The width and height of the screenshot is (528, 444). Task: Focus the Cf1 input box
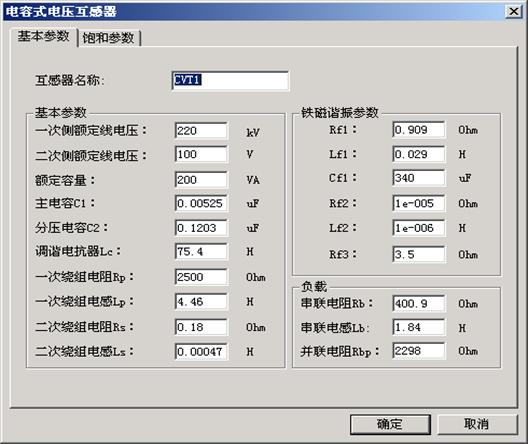(x=419, y=178)
